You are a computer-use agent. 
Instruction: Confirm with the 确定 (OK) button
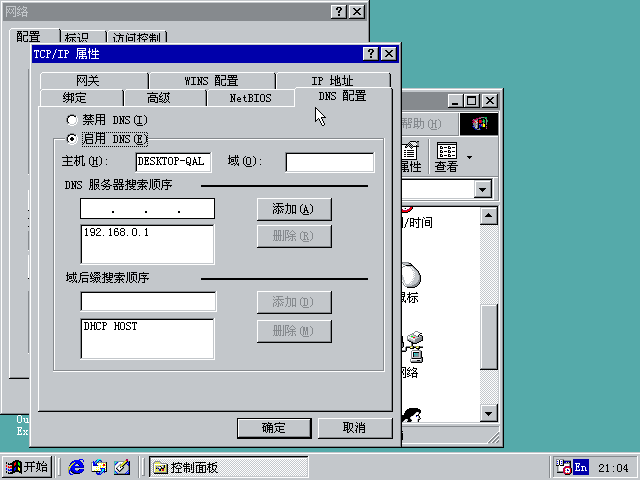(274, 428)
